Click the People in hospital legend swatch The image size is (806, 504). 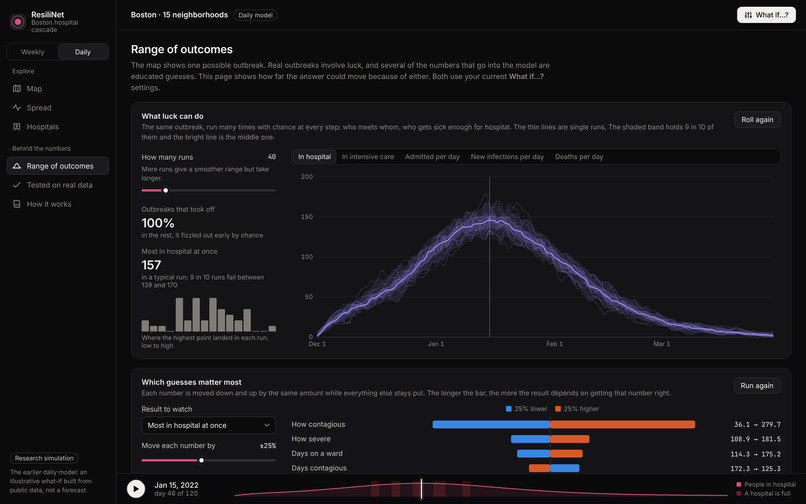pyautogui.click(x=739, y=484)
